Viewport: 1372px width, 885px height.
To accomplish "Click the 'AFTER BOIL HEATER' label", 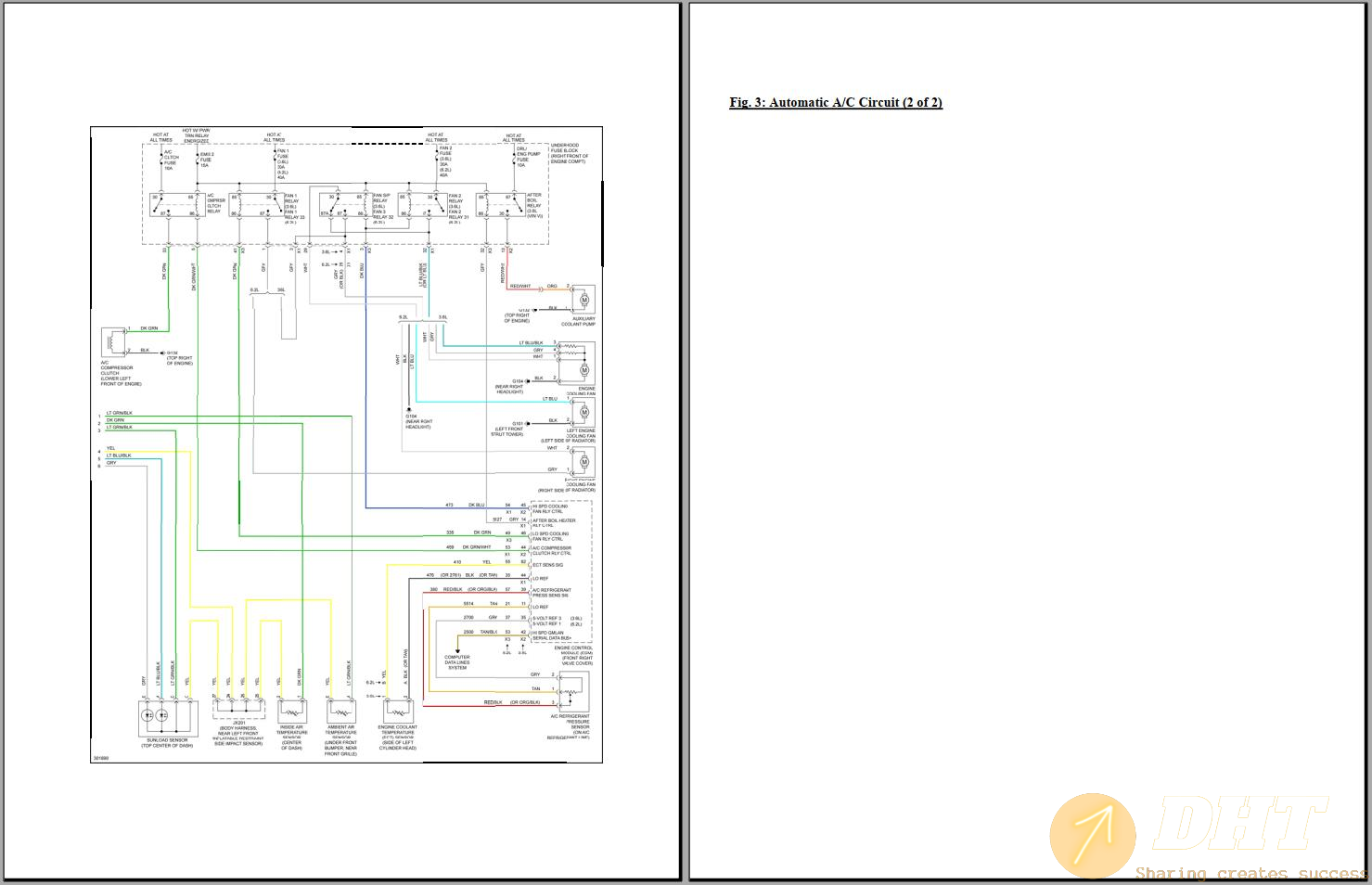I will [x=554, y=520].
